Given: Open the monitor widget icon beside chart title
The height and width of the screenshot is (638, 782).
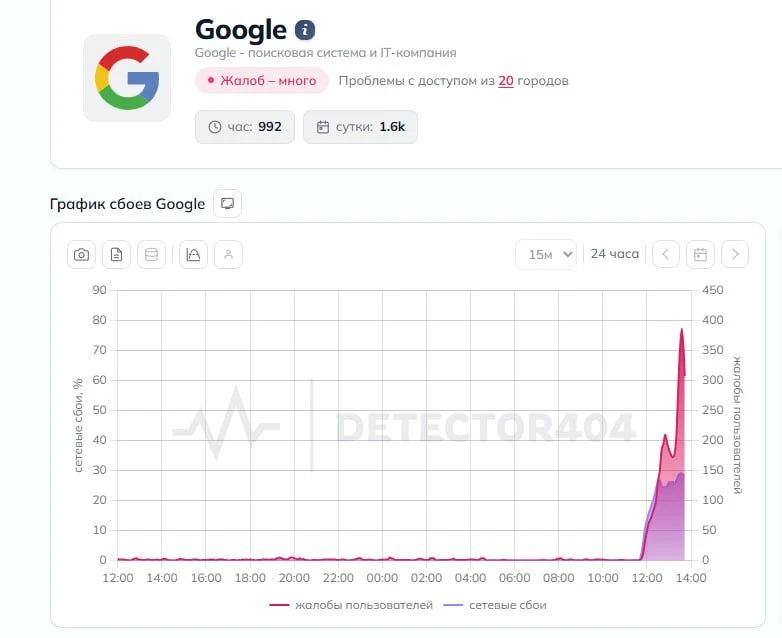Looking at the screenshot, I should tap(227, 204).
